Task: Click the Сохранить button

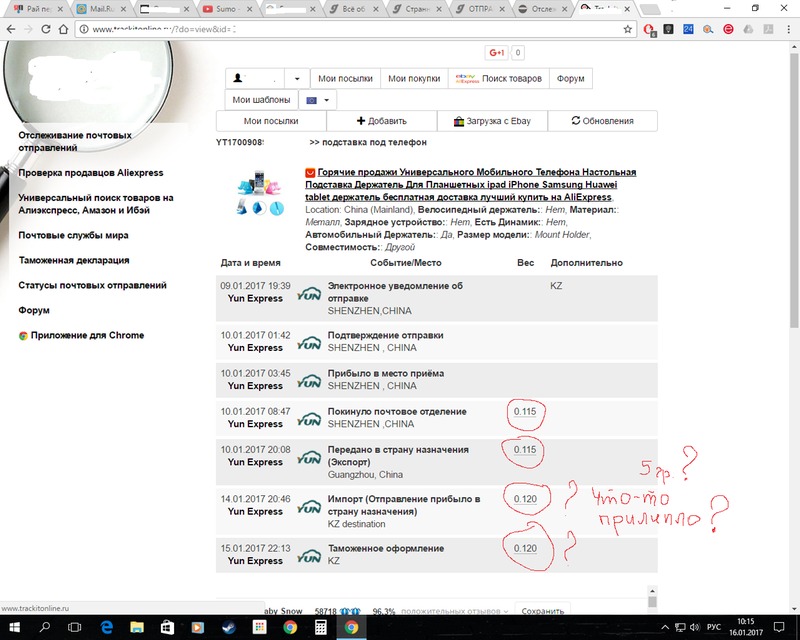Action: [x=543, y=611]
